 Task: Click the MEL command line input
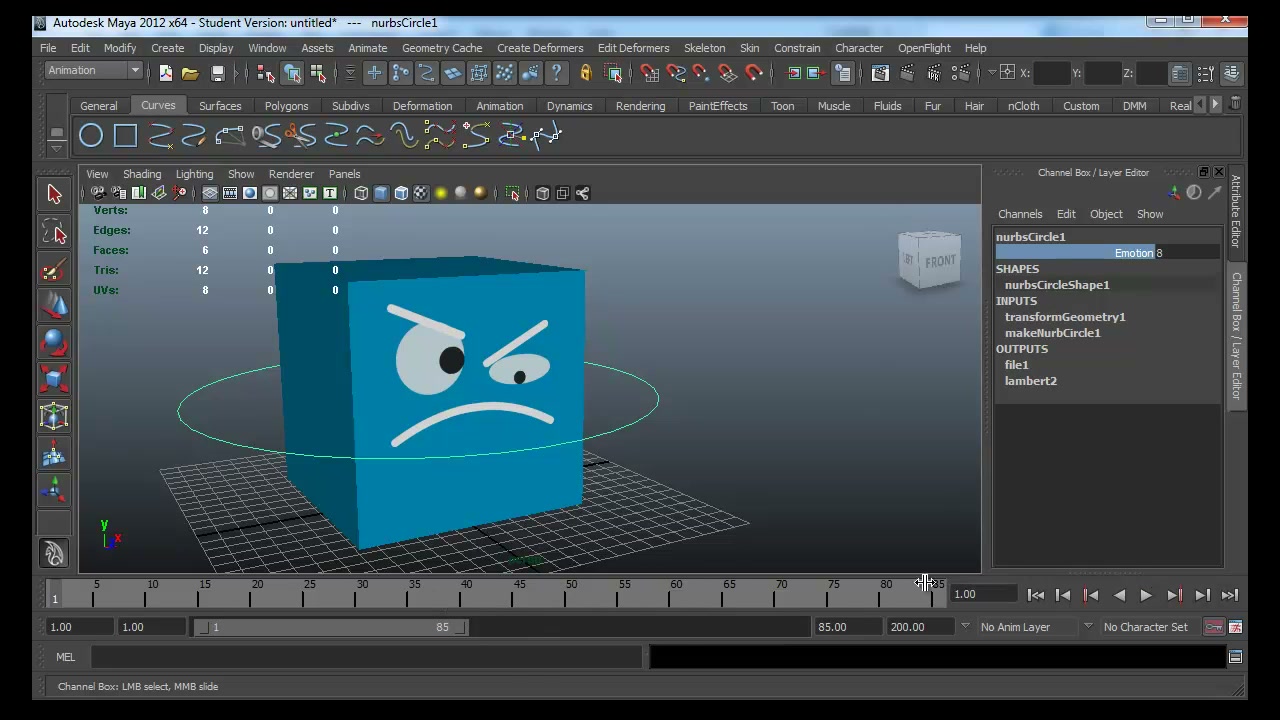[x=366, y=657]
